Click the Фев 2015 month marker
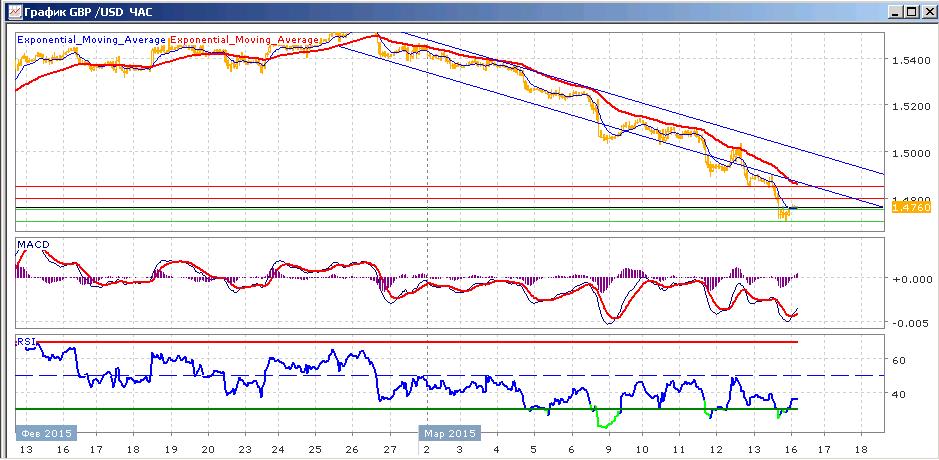This screenshot has height=460, width=939. pos(46,433)
